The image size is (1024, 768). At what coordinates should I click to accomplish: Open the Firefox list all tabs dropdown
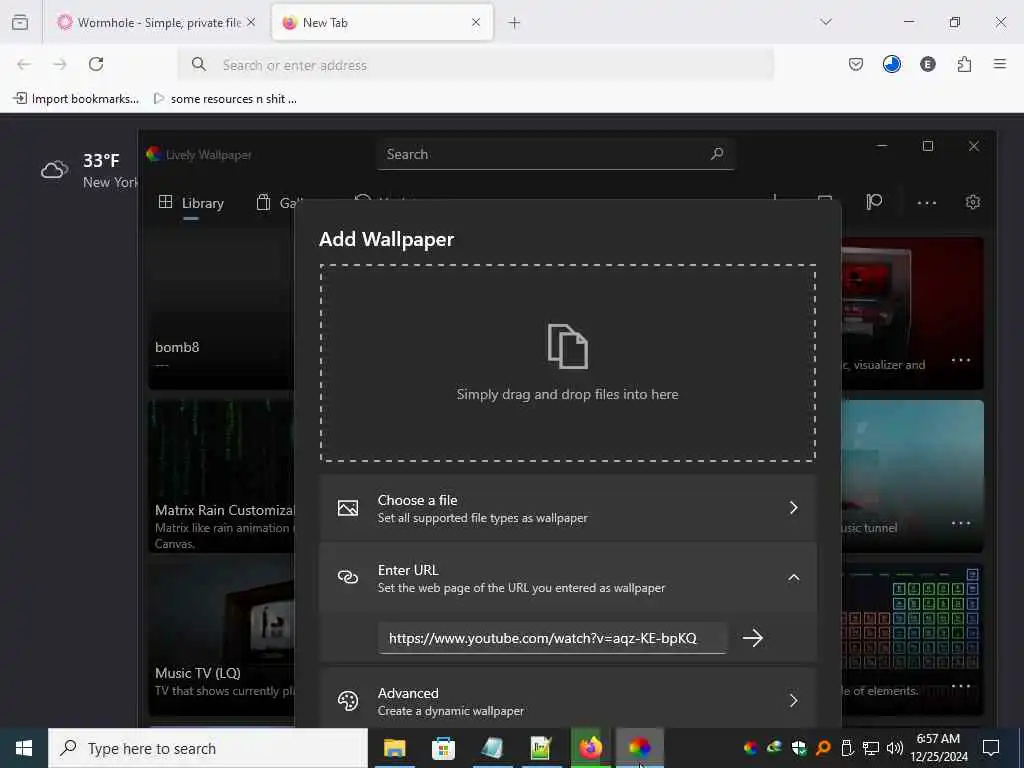tap(825, 22)
